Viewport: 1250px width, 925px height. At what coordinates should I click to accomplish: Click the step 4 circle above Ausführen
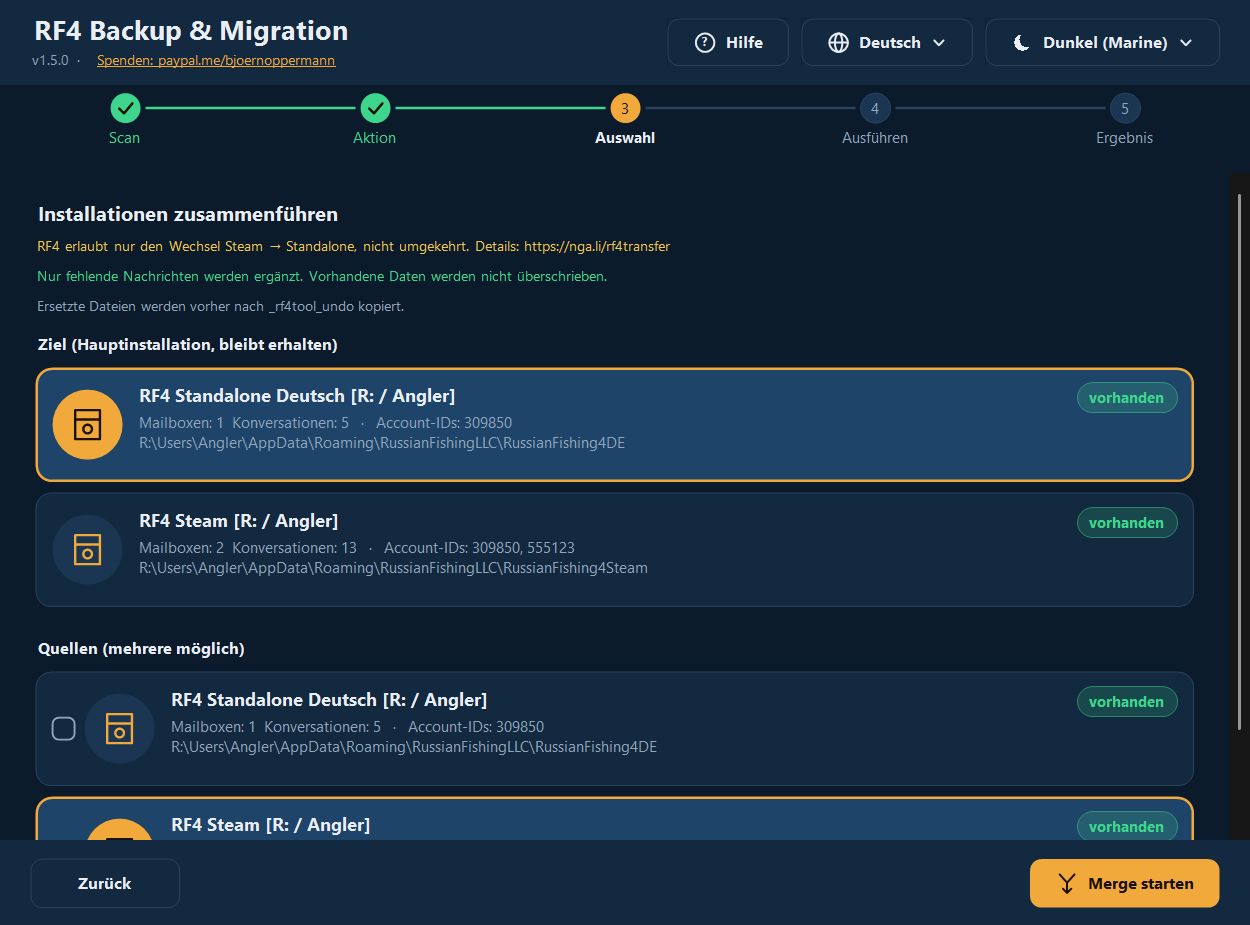pos(875,108)
